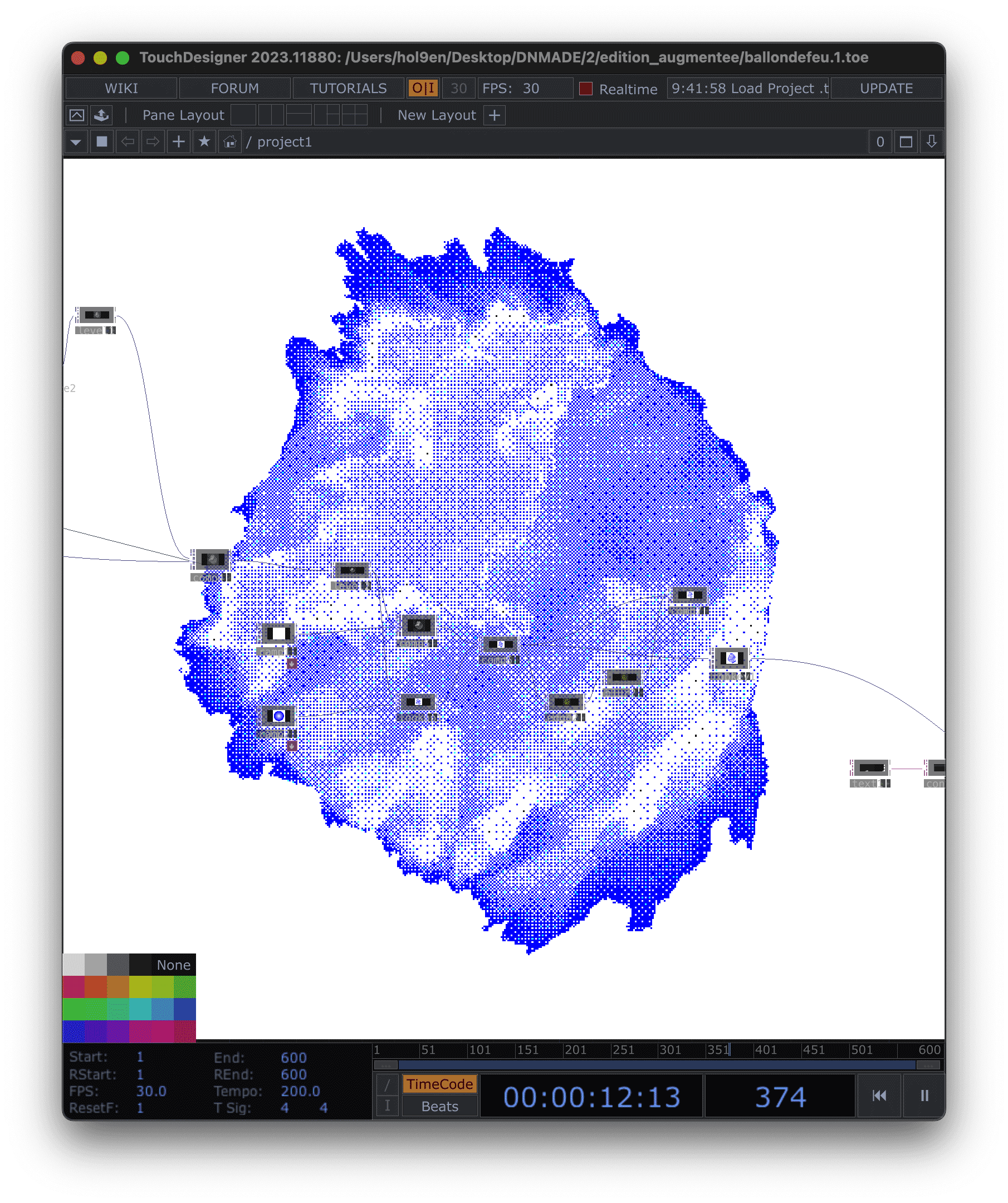The width and height of the screenshot is (1008, 1203).
Task: Pick the teal swatch in color palette
Action: [140, 1009]
